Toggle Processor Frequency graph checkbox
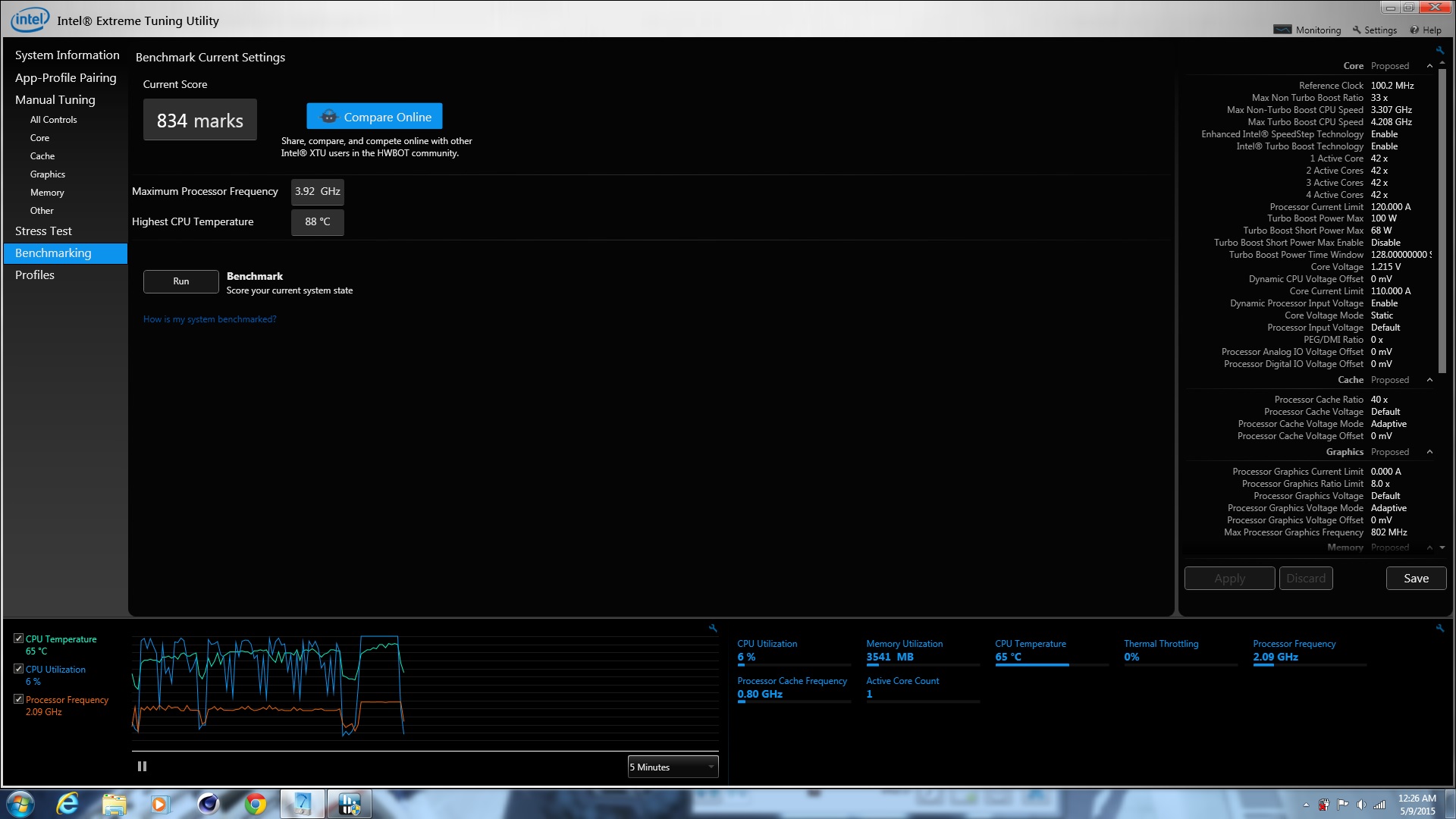Viewport: 1456px width, 819px height. click(18, 699)
